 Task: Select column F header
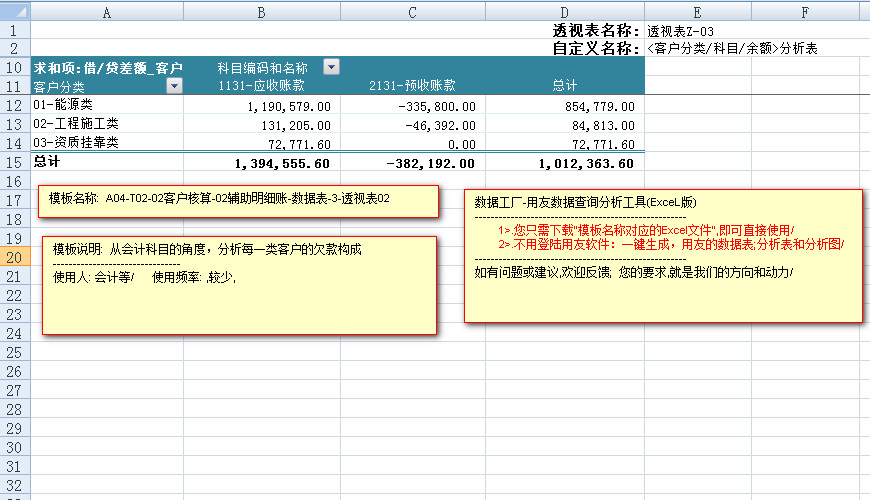805,11
